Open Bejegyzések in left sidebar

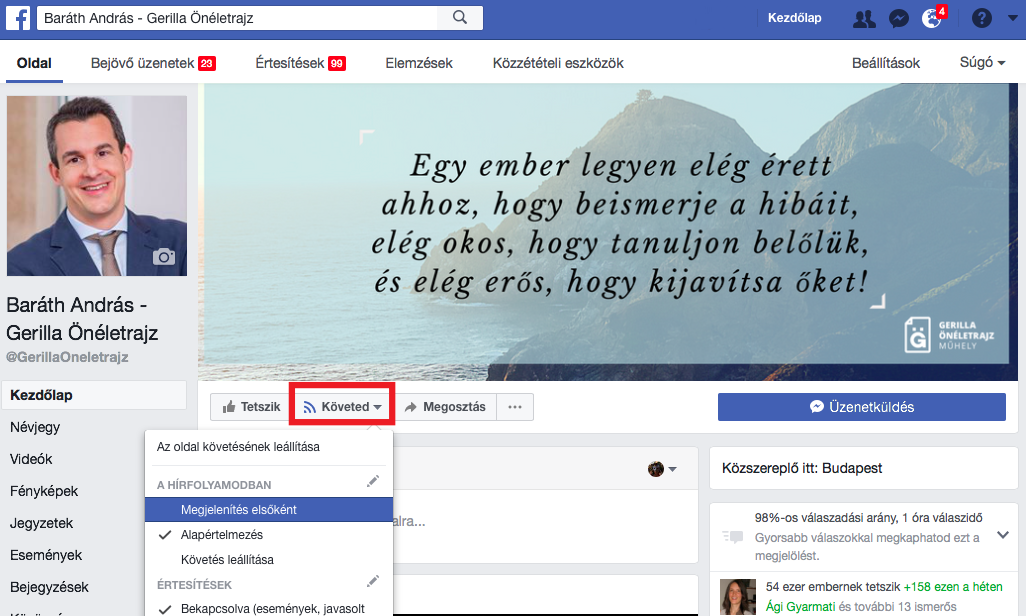[49, 587]
